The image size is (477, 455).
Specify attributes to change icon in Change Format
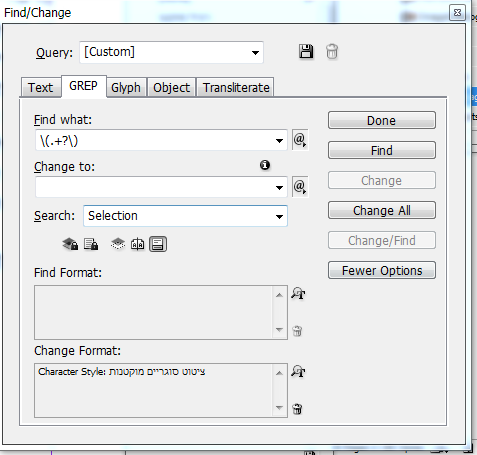pyautogui.click(x=298, y=371)
